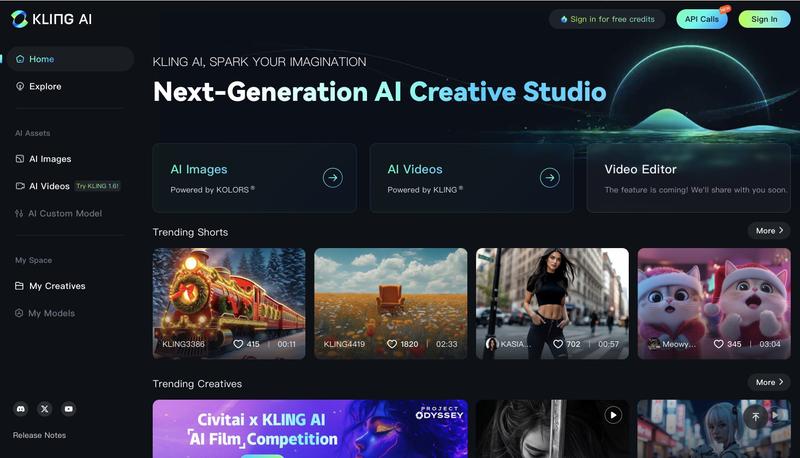Viewport: 800px width, 458px height.
Task: Click the My Creatives folder icon
Action: coord(19,286)
